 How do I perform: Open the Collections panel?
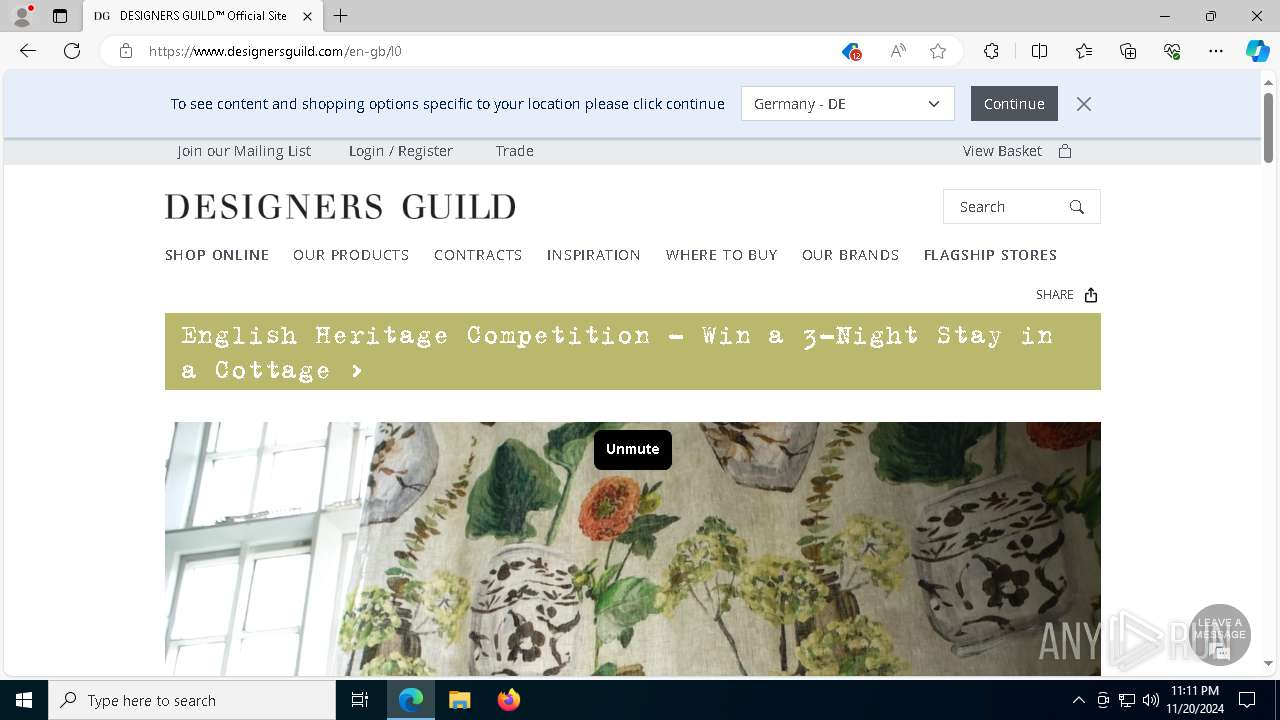pyautogui.click(x=1128, y=51)
